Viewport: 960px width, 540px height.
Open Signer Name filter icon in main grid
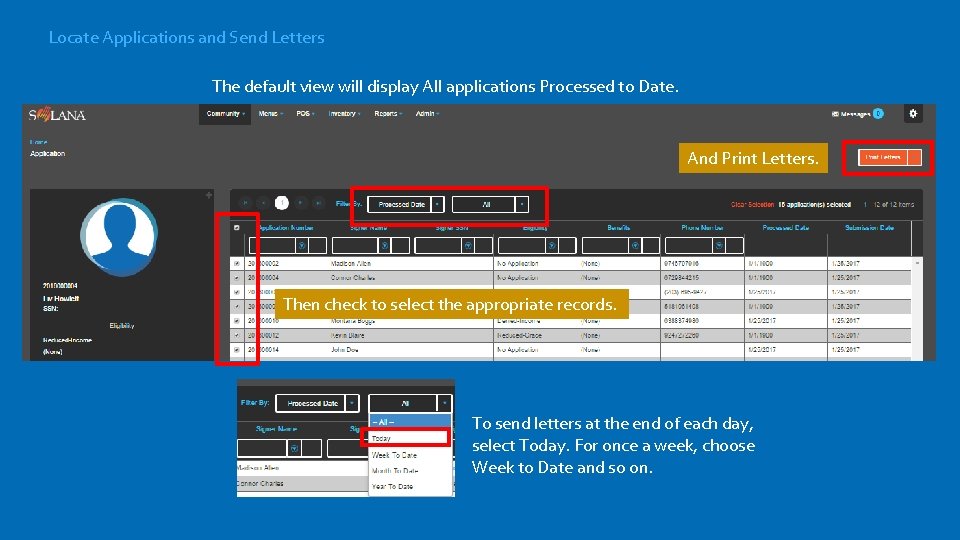pos(384,246)
